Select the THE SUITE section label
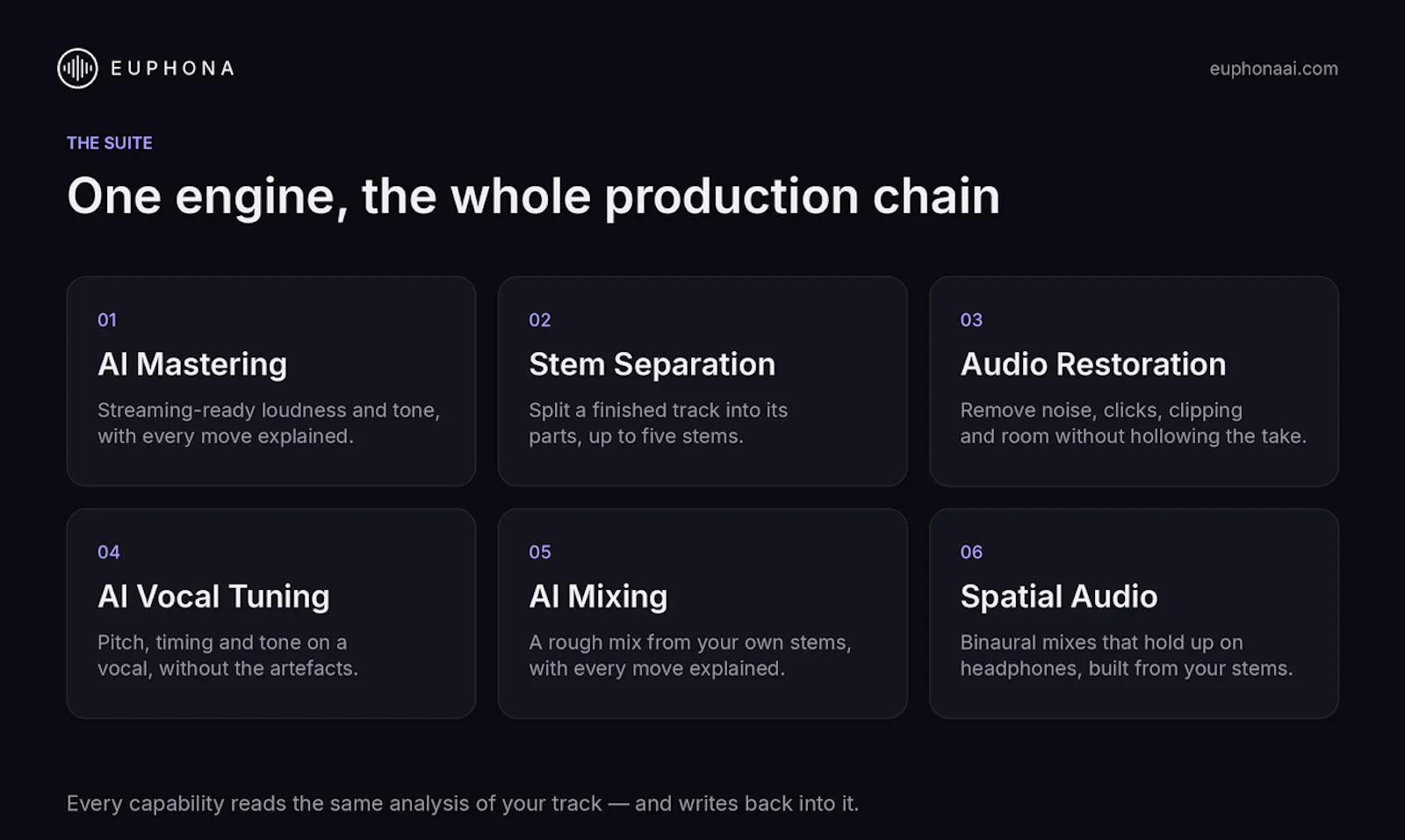Viewport: 1405px width, 840px height. [110, 143]
